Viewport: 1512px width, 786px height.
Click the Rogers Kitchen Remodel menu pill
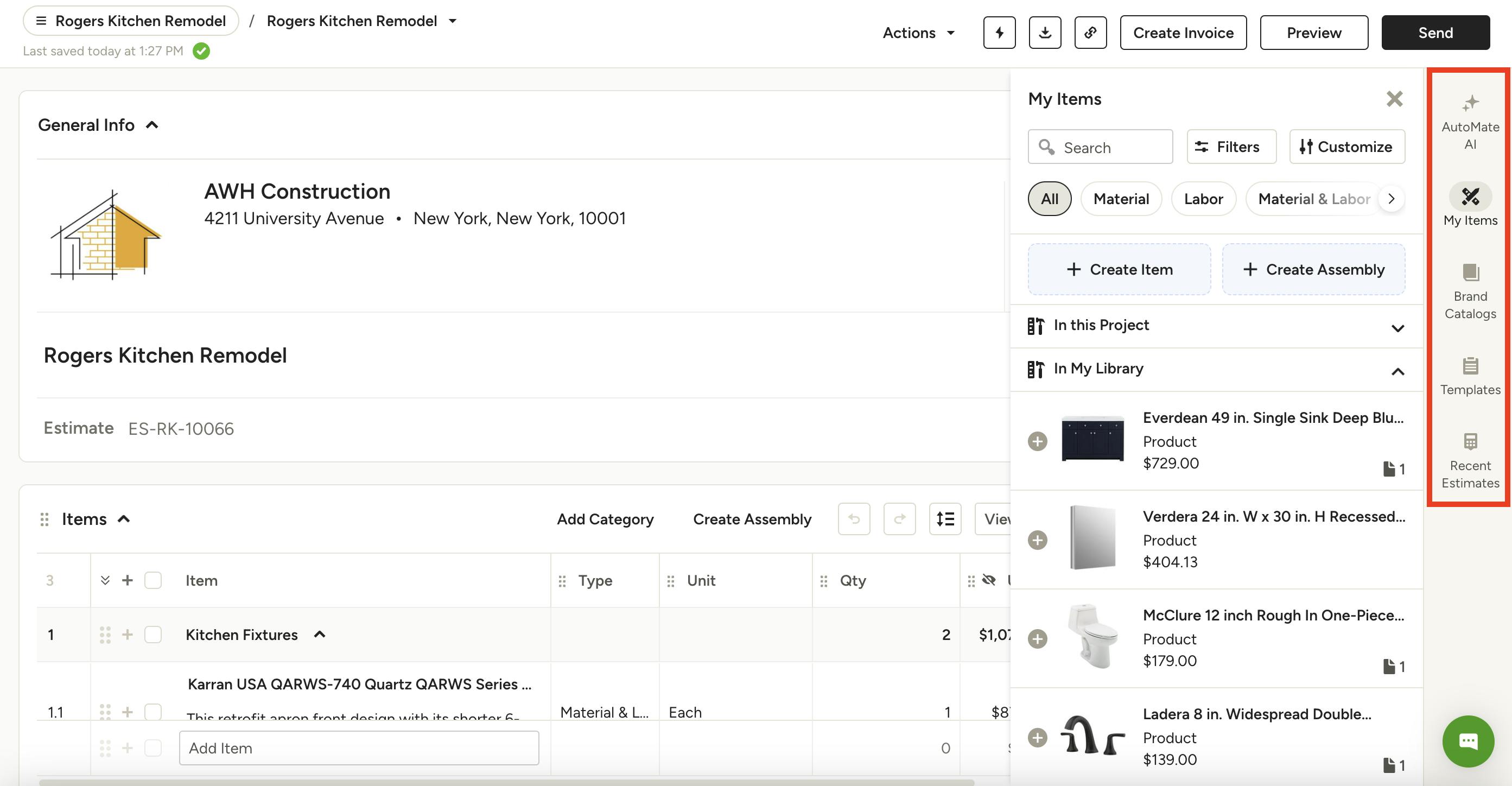[x=130, y=21]
